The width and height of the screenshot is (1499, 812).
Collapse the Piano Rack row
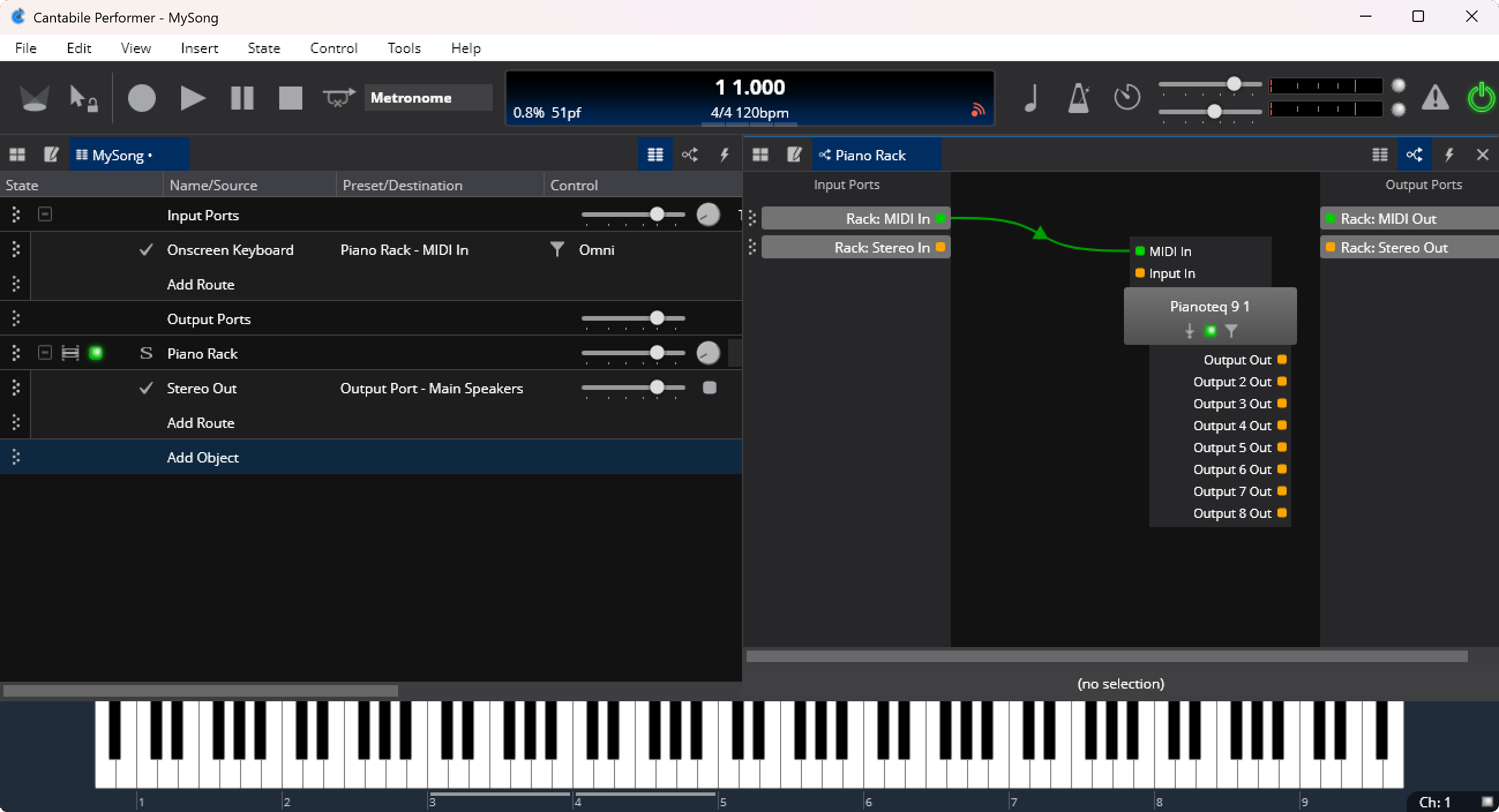[45, 353]
